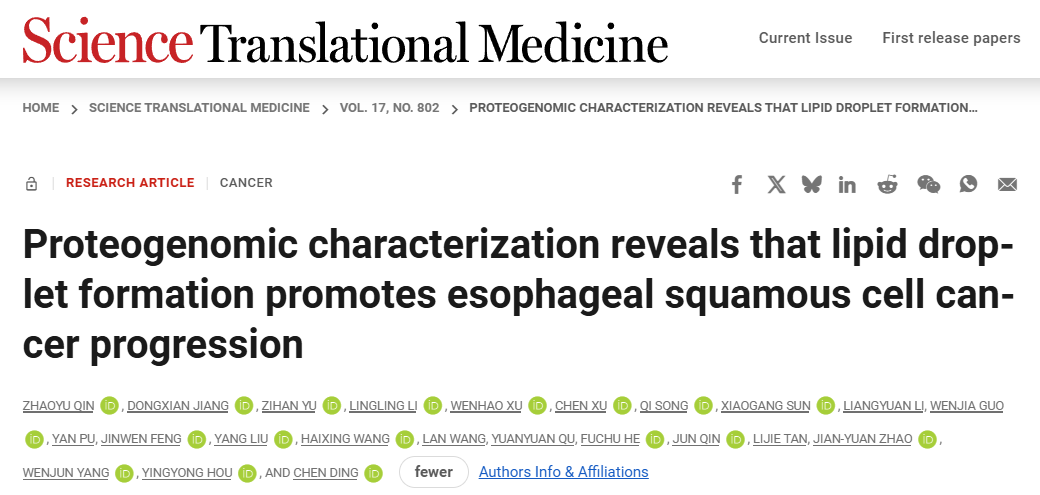Open Authors Info & Affiliations

[x=564, y=472]
